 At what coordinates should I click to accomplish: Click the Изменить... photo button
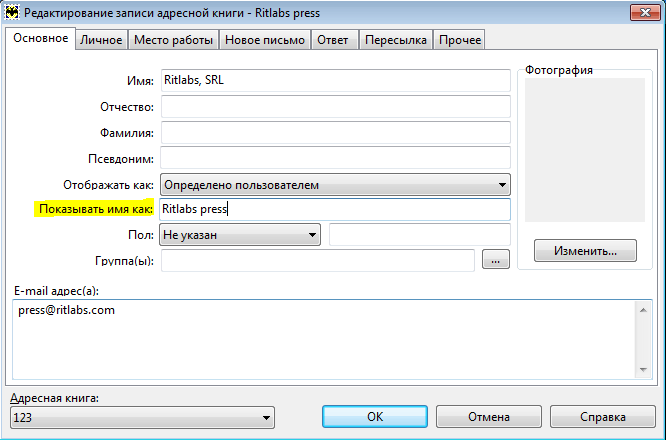(585, 251)
